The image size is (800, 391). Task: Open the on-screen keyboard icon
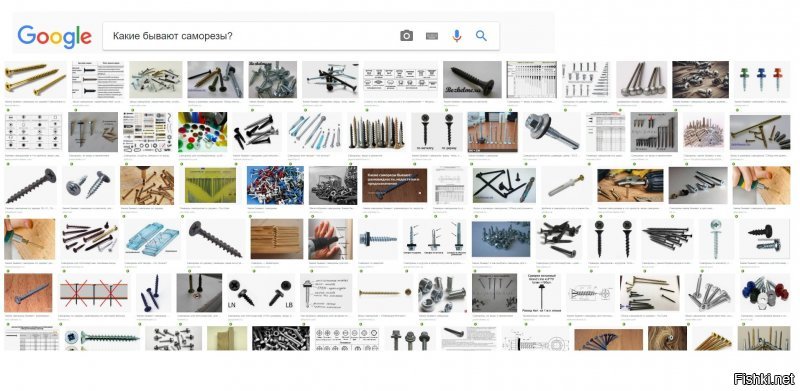point(432,36)
